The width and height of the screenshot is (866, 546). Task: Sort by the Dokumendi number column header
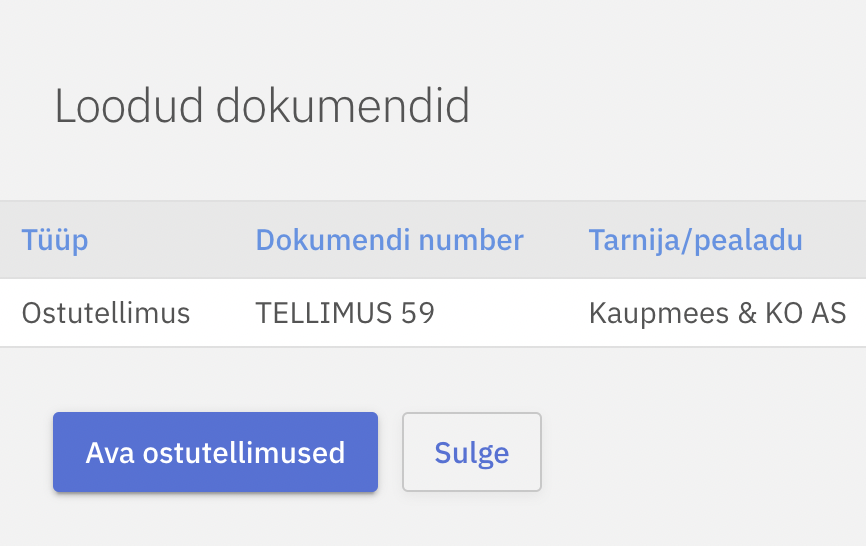[389, 240]
